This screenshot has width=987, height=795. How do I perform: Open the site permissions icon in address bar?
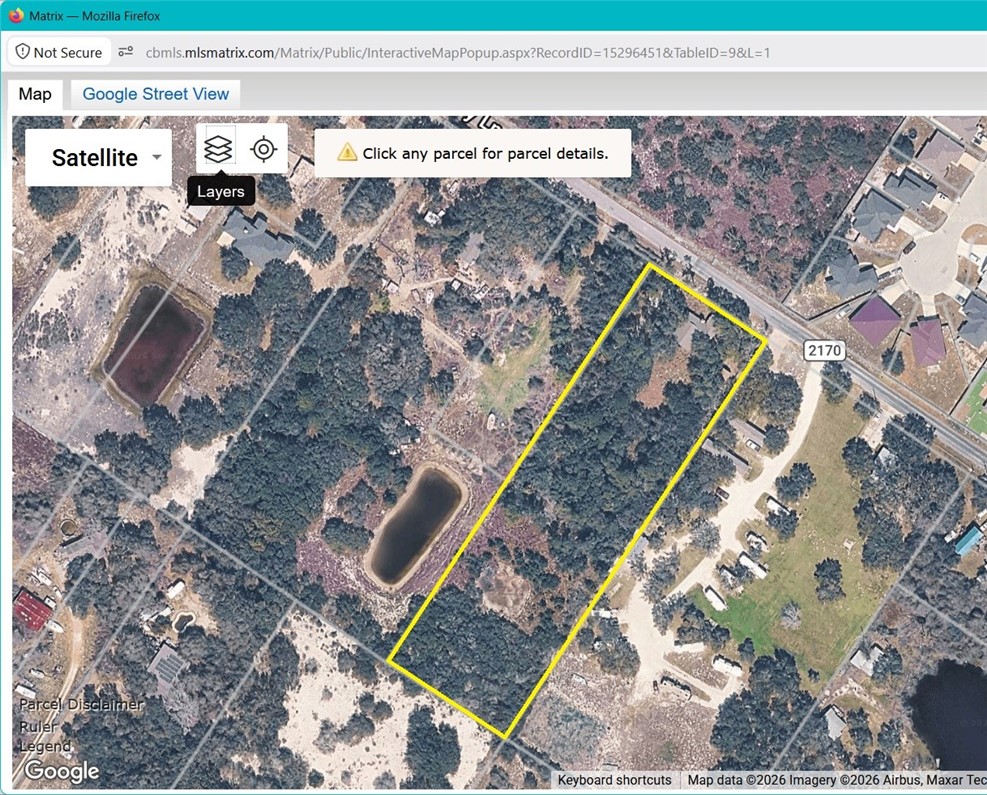coord(126,52)
